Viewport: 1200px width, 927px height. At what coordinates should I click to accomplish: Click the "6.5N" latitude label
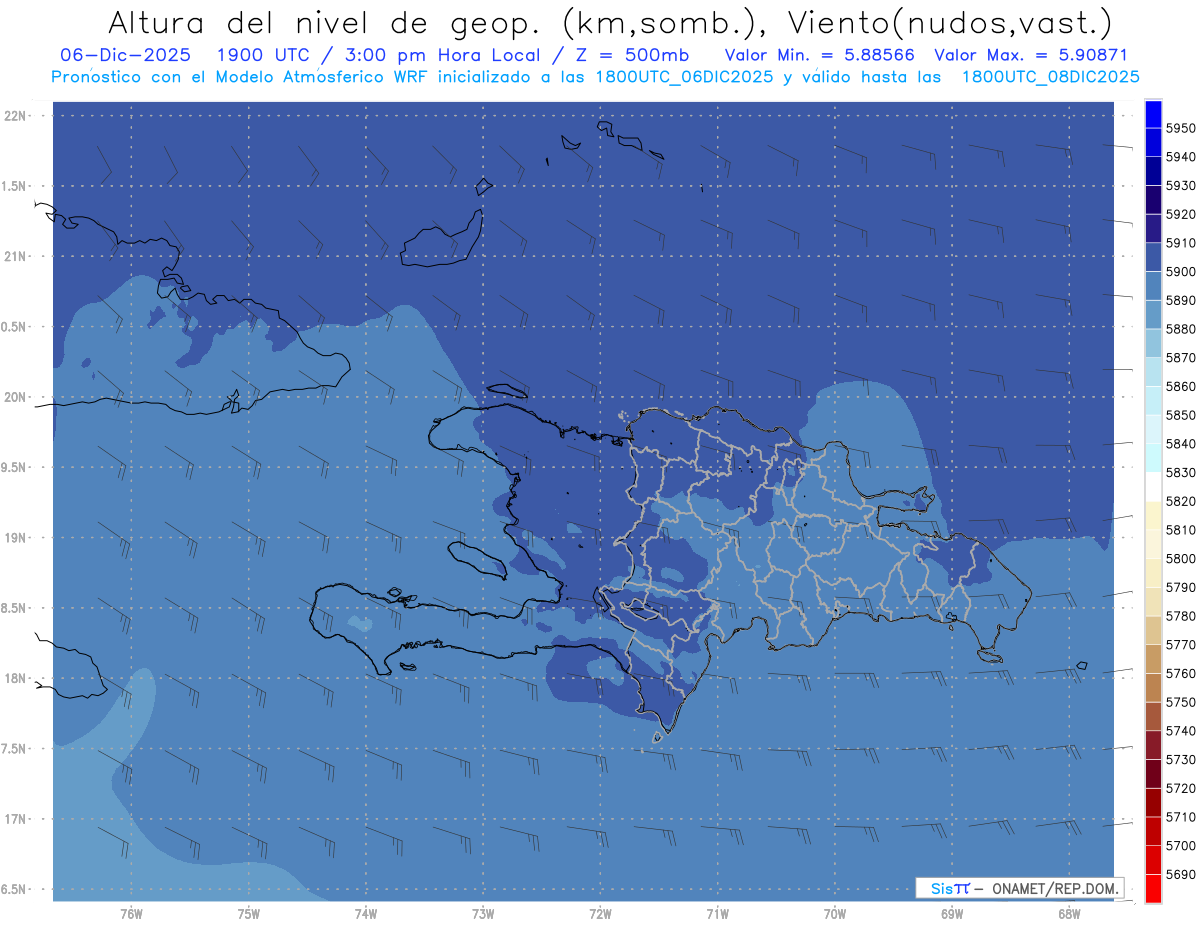pos(14,889)
